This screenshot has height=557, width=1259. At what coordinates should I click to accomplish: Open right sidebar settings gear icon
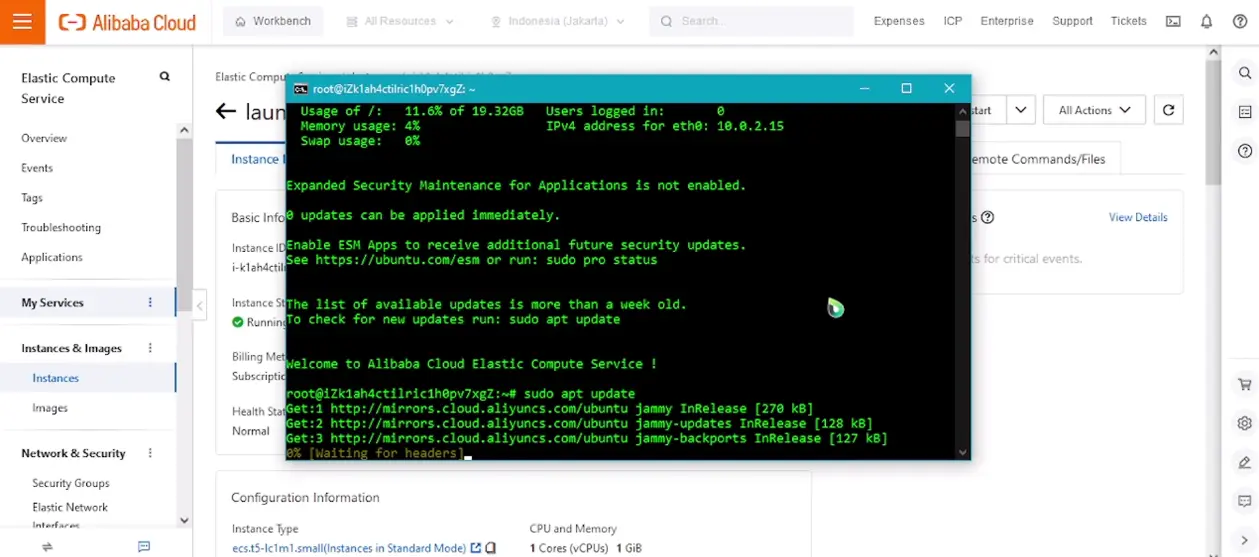(1245, 423)
